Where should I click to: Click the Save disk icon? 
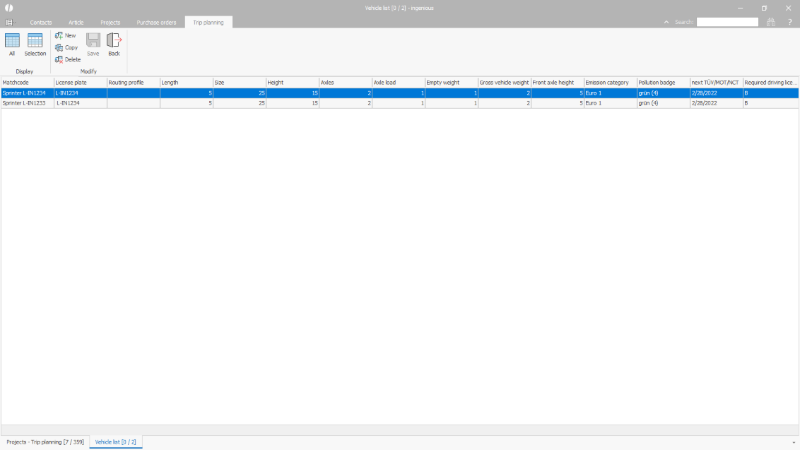(x=93, y=43)
